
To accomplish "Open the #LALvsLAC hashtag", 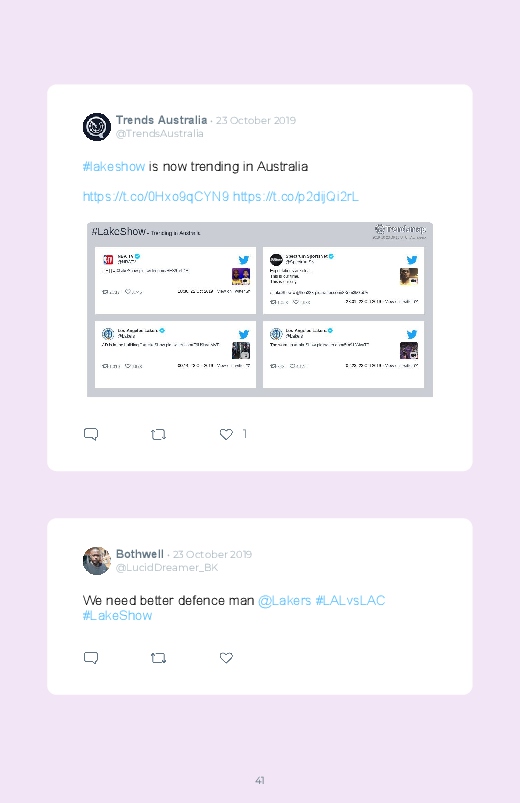I will [350, 600].
